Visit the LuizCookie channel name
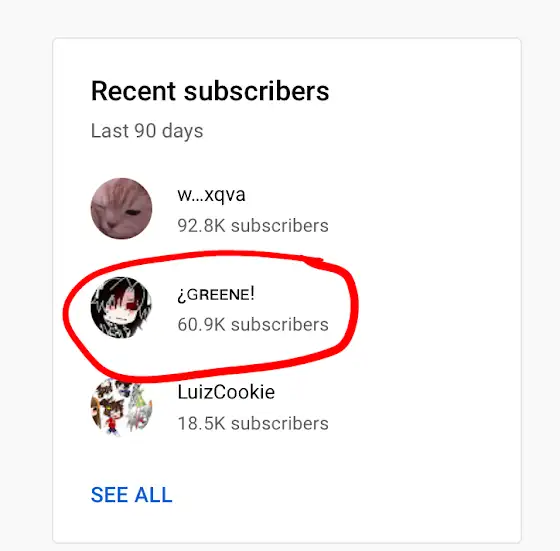Viewport: 560px width, 551px height. 226,392
